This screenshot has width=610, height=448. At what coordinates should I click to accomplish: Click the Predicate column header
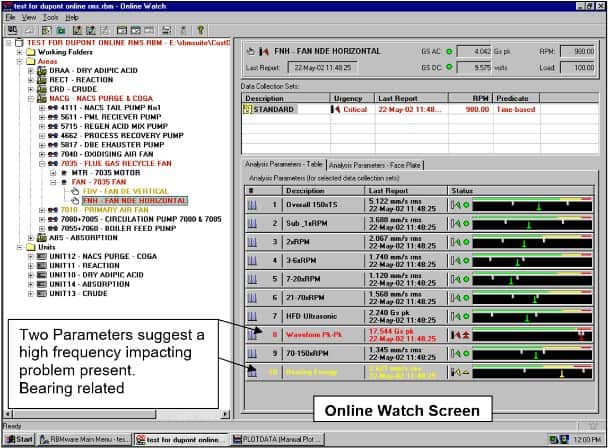pyautogui.click(x=516, y=98)
